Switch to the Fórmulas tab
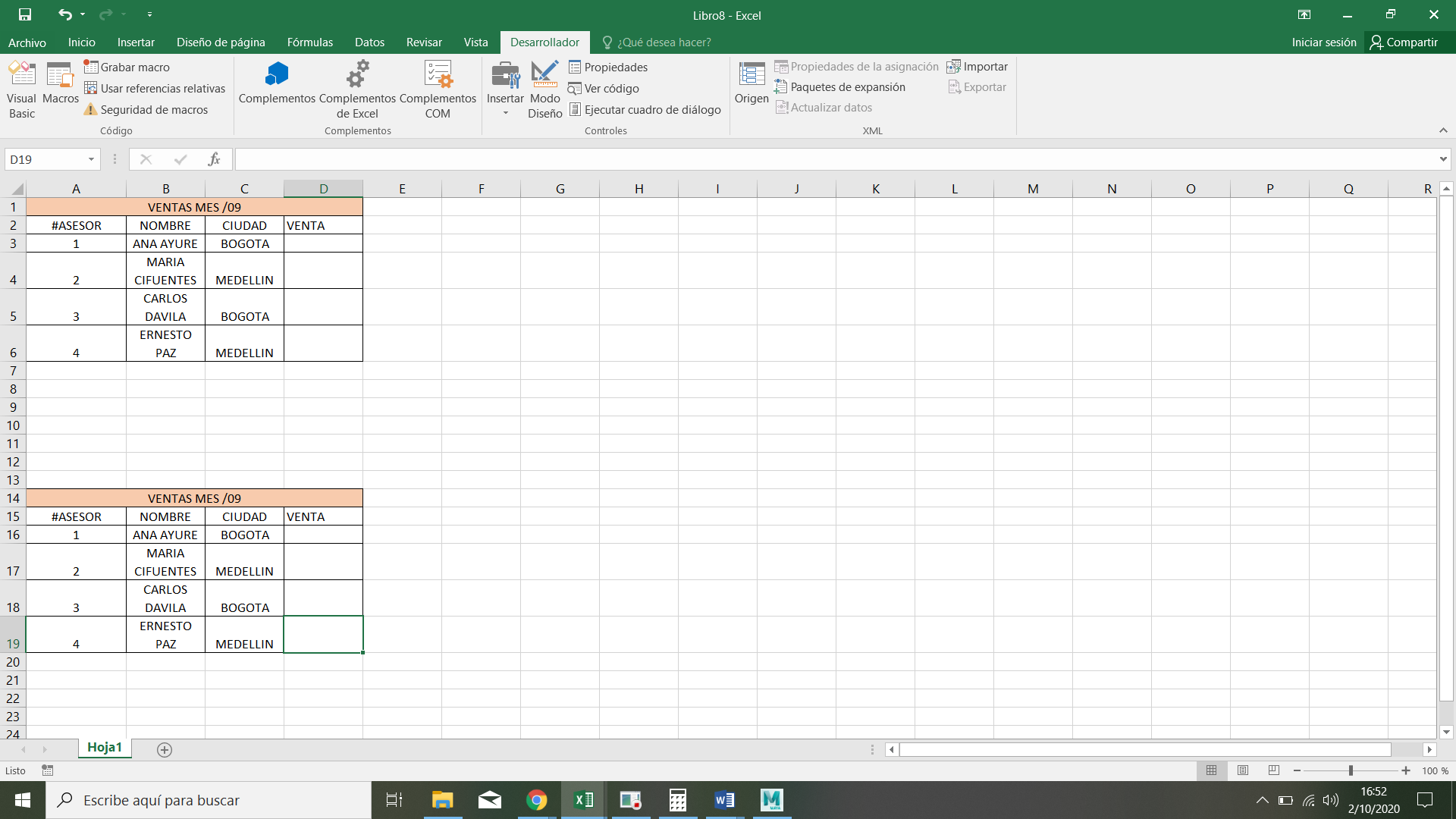The width and height of the screenshot is (1456, 819). pyautogui.click(x=309, y=42)
